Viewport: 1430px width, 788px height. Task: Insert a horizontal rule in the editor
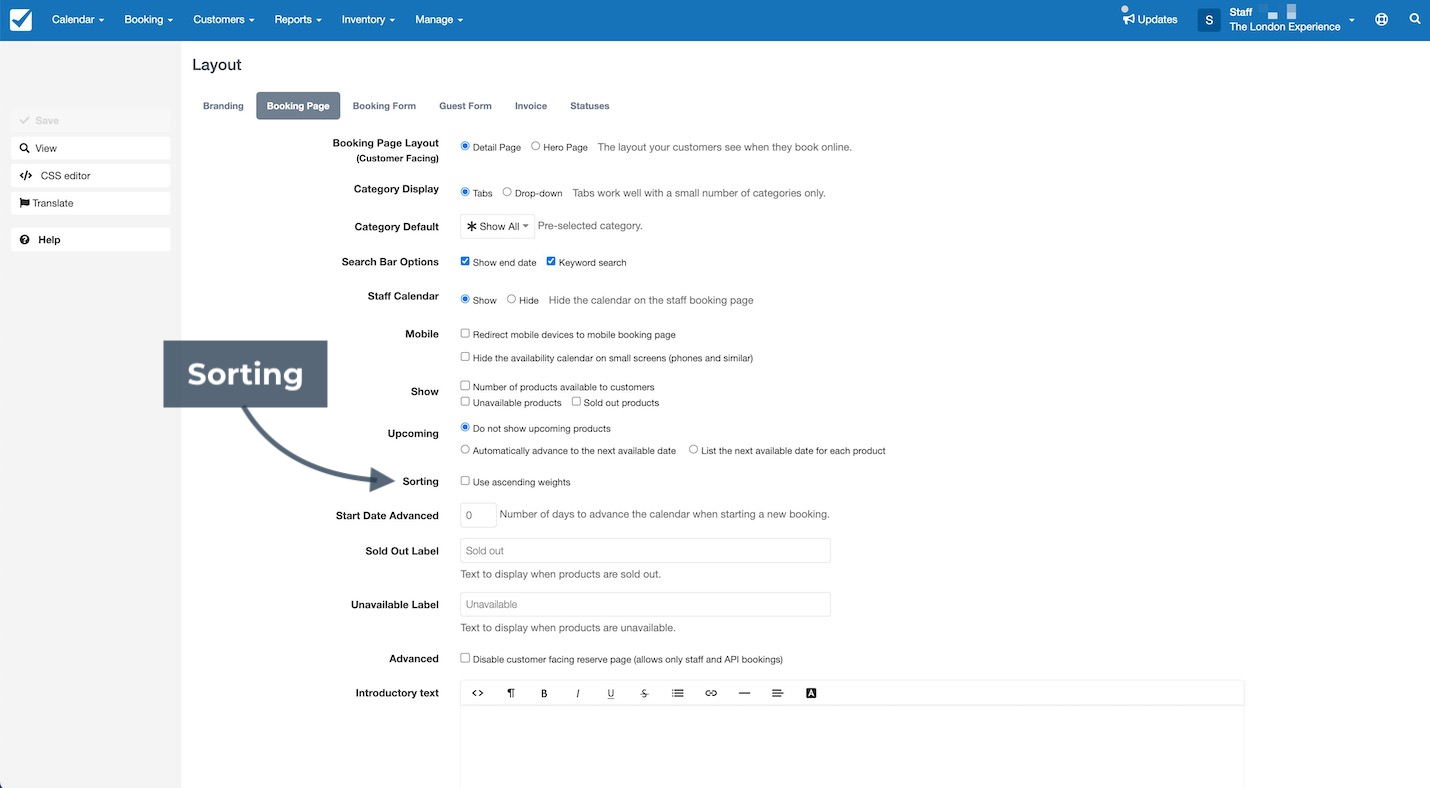(744, 693)
